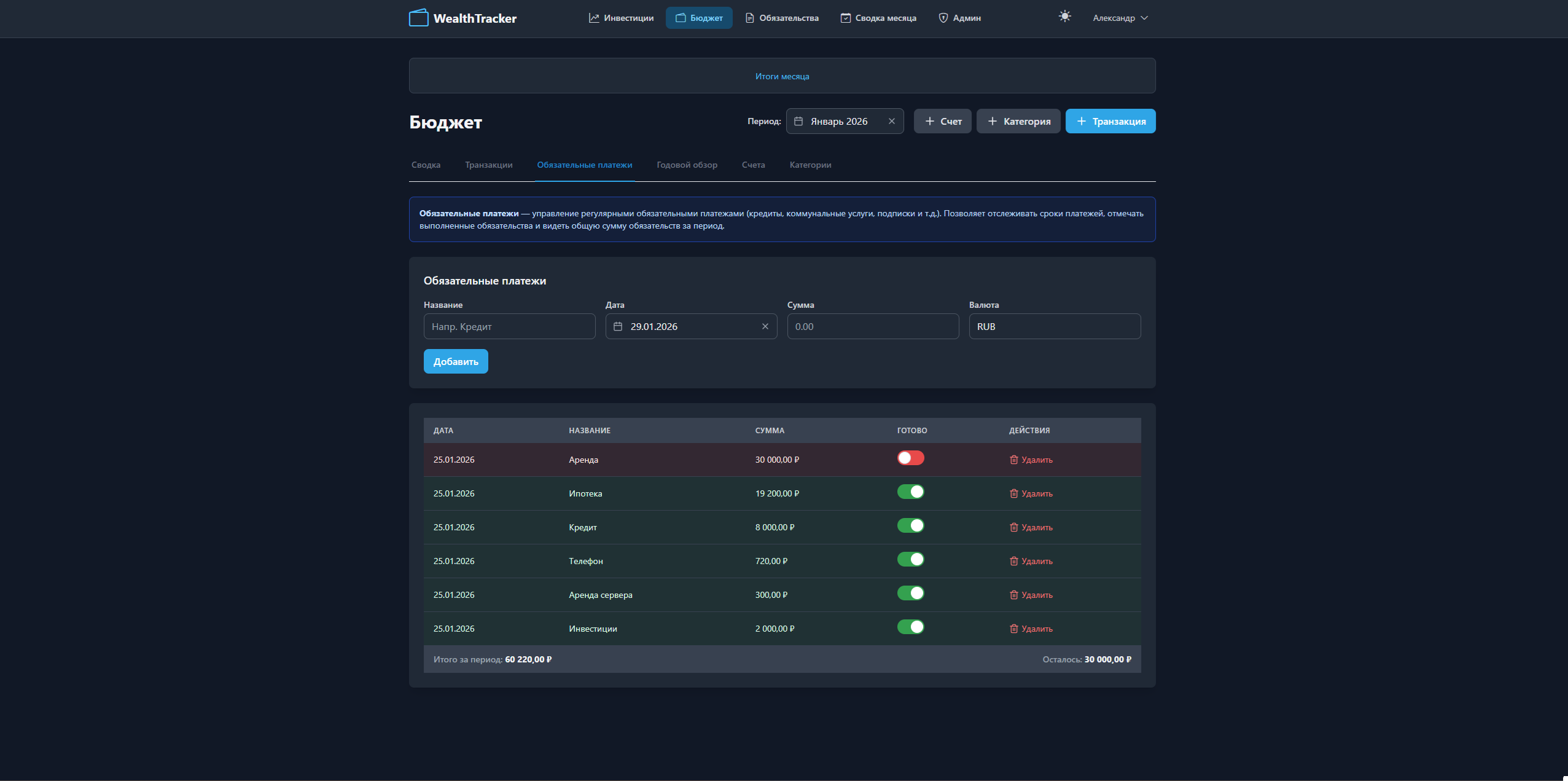Mark Аренда payment as done
The height and width of the screenshot is (781, 1568).
[x=910, y=458]
